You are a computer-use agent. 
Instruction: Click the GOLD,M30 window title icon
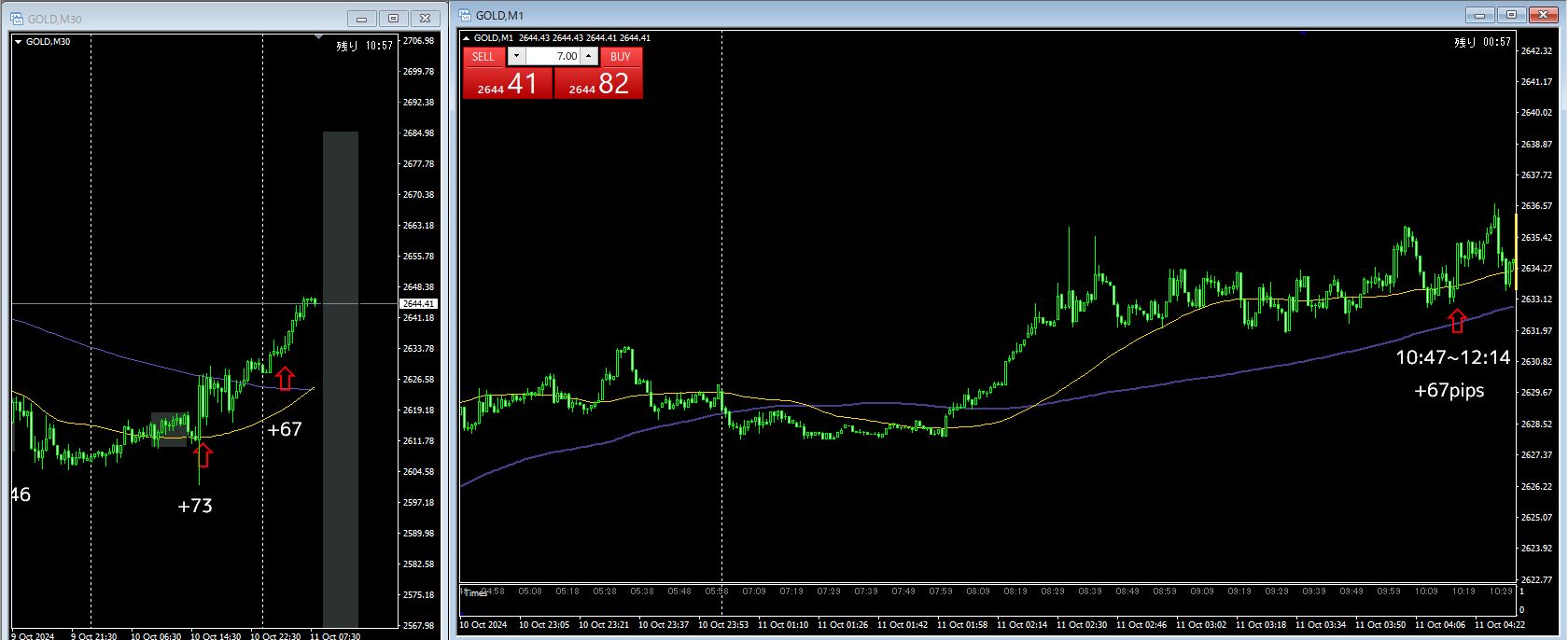[17, 18]
